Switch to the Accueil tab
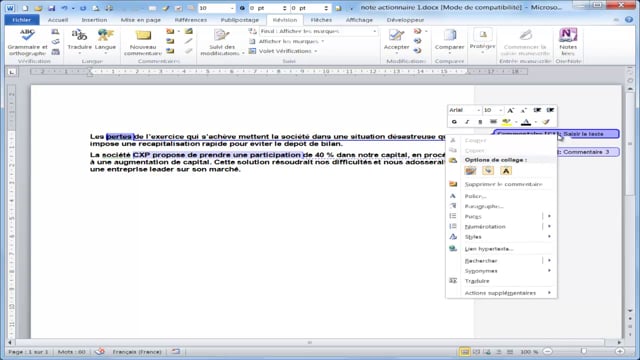This screenshot has width=640, height=360. (x=58, y=20)
